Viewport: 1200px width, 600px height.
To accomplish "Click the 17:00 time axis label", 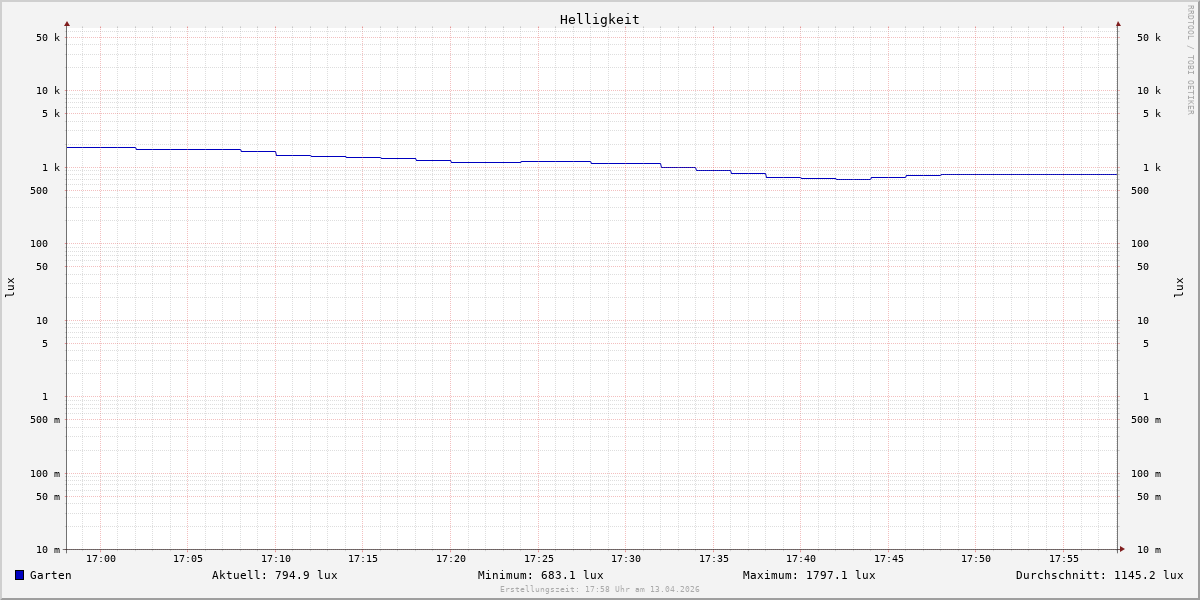I will point(101,559).
